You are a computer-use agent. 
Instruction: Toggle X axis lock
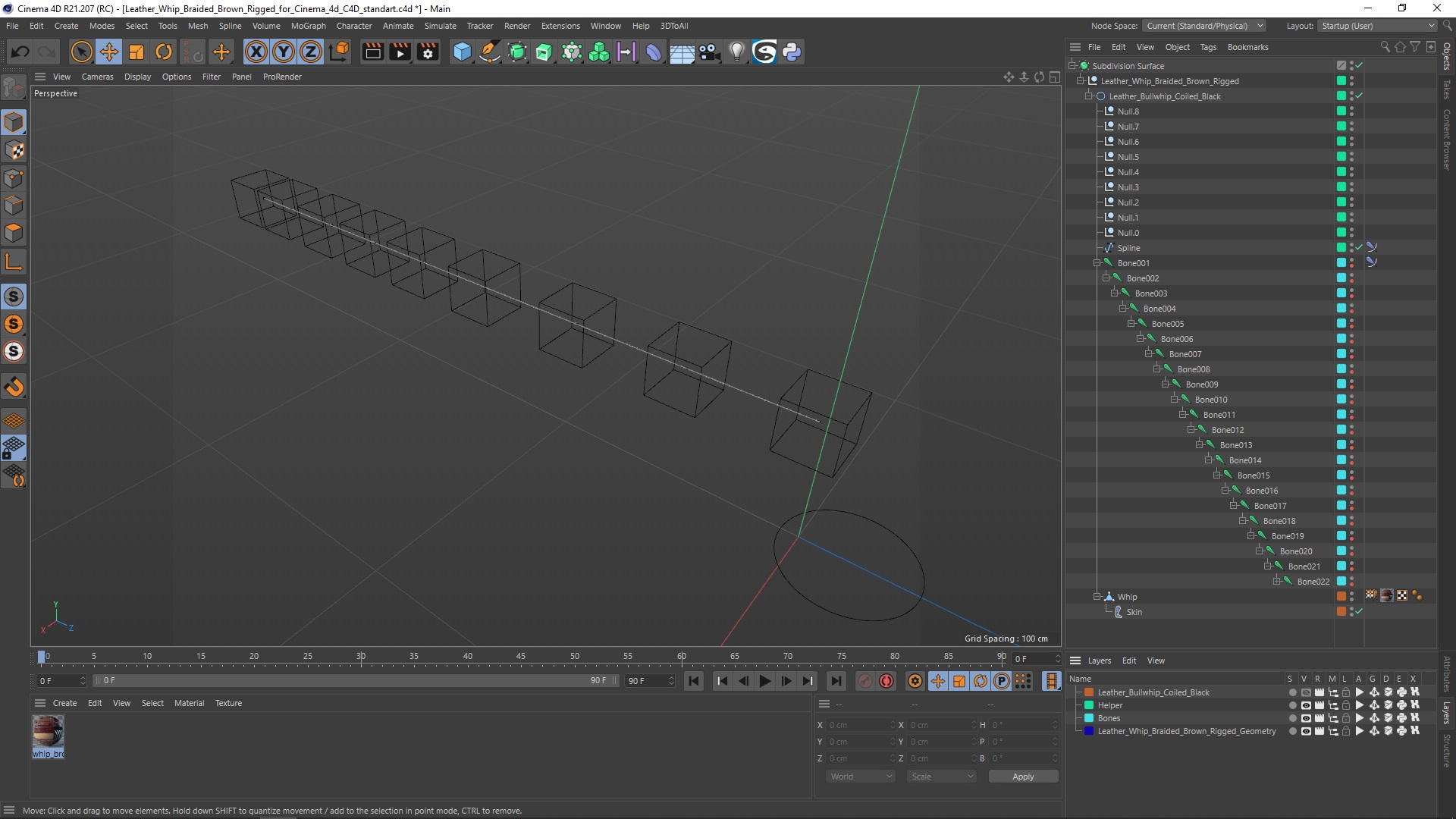256,52
